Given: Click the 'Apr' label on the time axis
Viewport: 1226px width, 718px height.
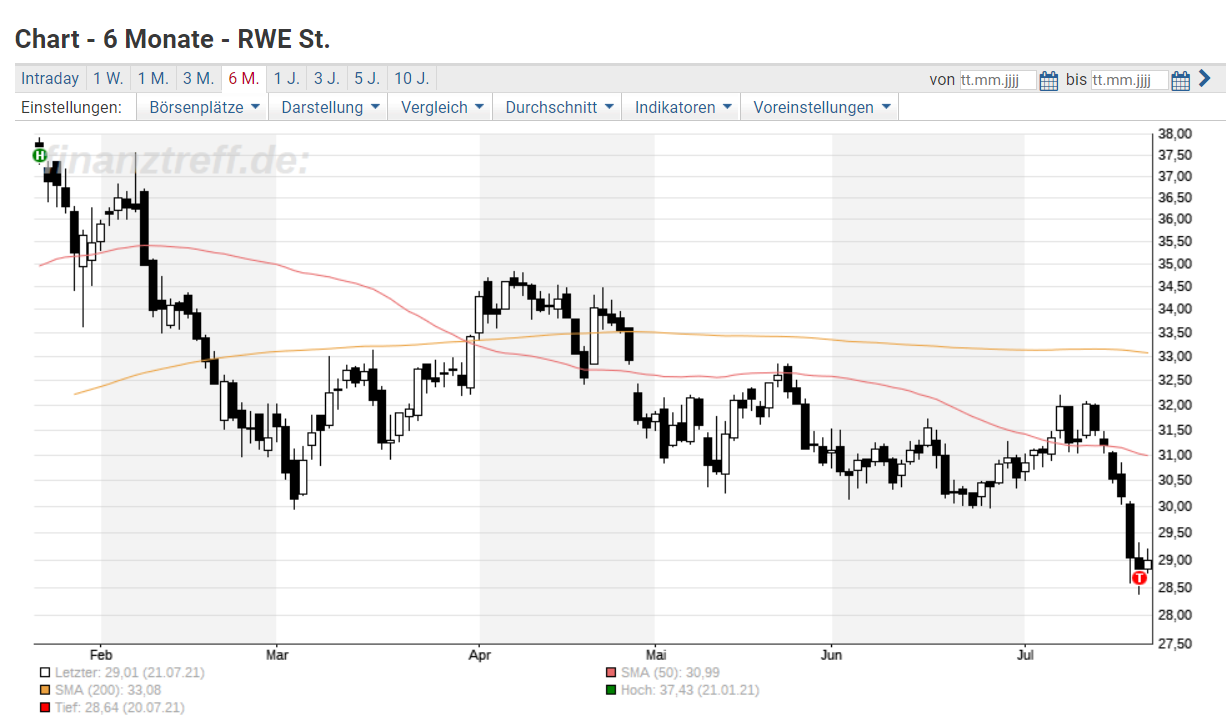Looking at the screenshot, I should click(480, 656).
